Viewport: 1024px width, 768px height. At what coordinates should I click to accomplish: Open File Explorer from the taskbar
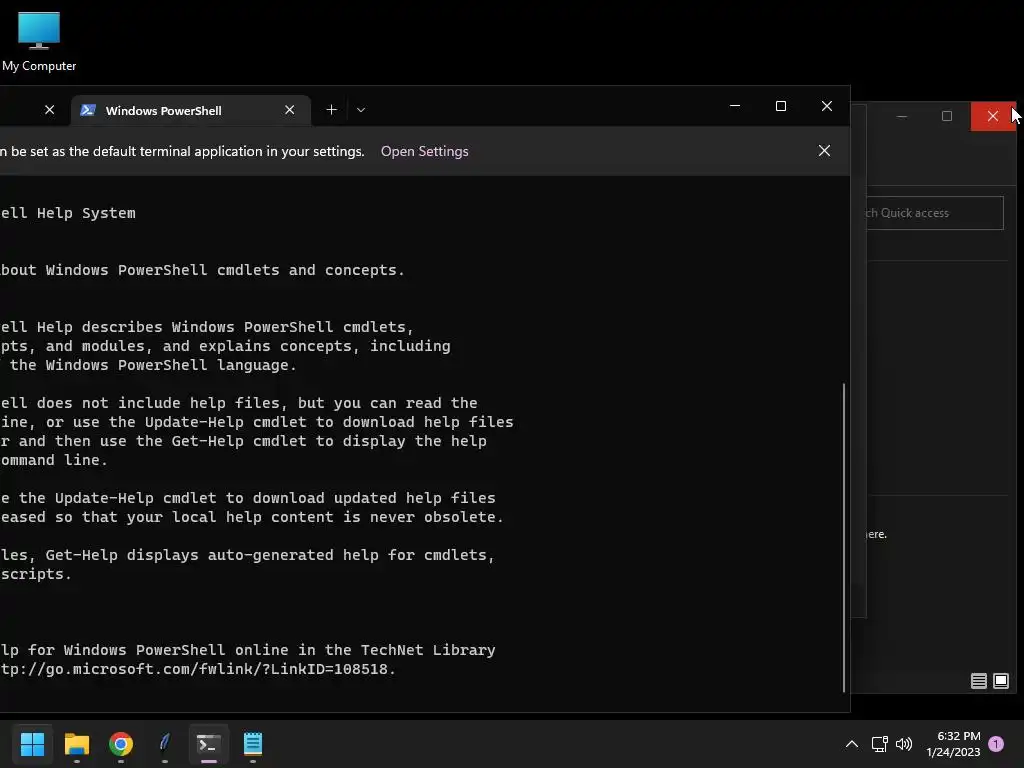[x=76, y=744]
